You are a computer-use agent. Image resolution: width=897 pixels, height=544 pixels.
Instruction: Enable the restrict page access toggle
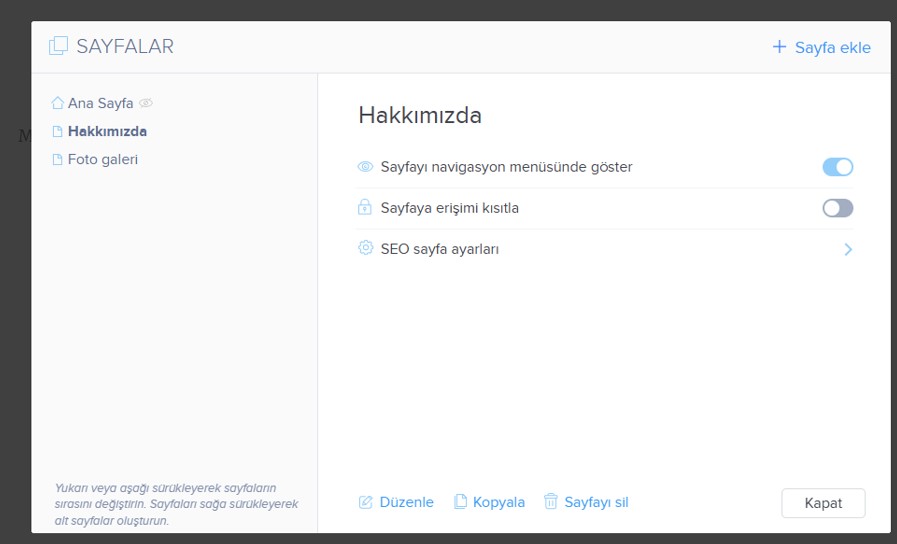837,208
